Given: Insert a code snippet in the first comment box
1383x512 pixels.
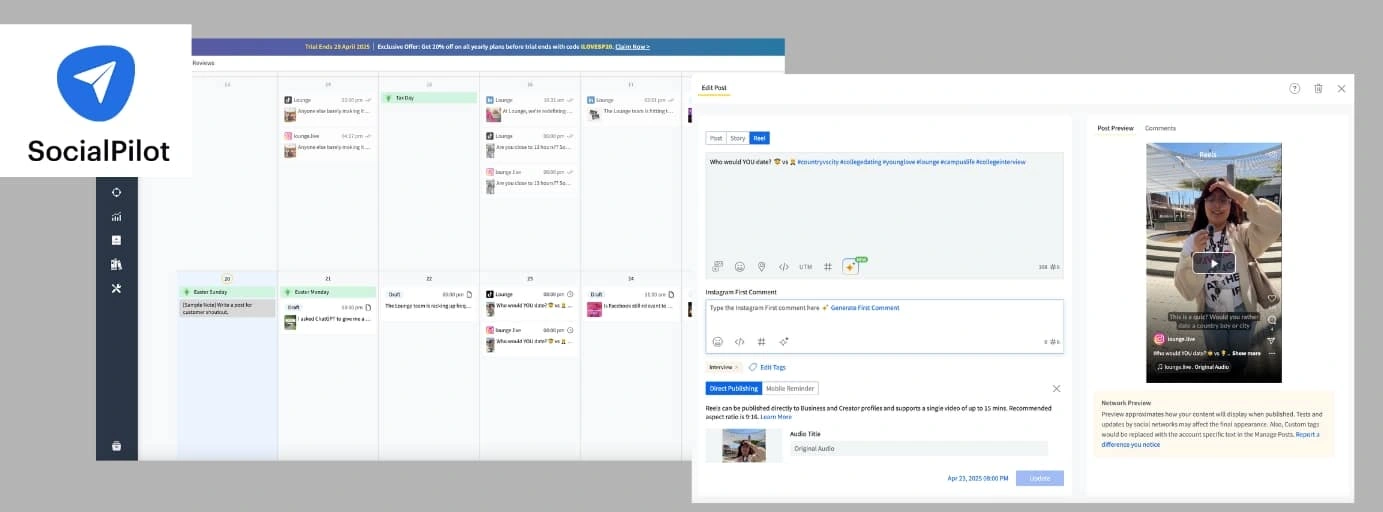Looking at the screenshot, I should pyautogui.click(x=740, y=341).
